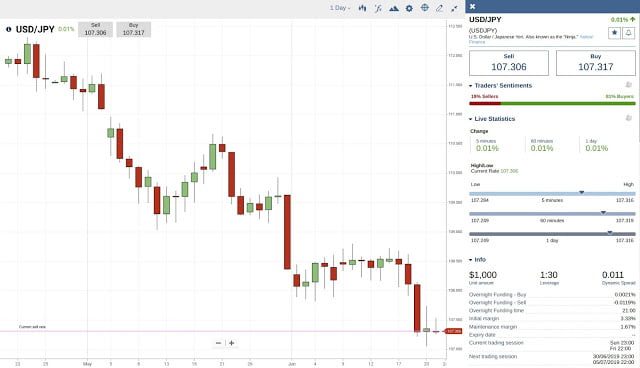Open chart settings gear icon
The image size is (640, 368).
(x=409, y=8)
